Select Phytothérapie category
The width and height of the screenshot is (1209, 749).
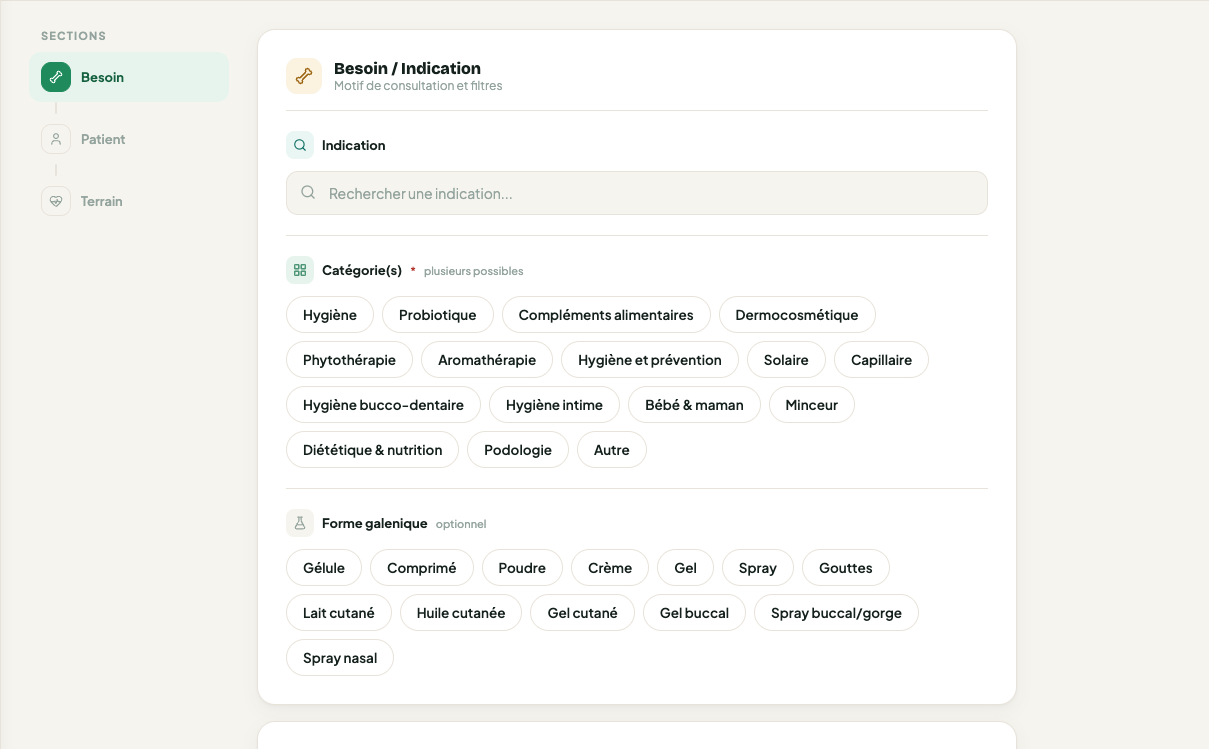(349, 360)
